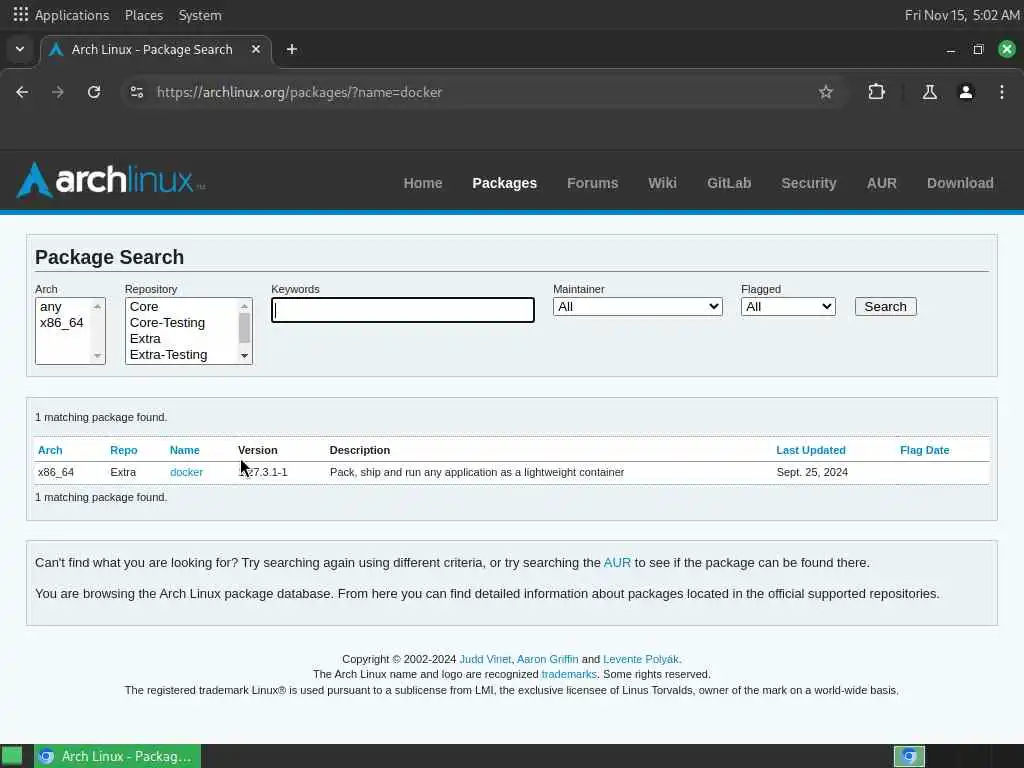
Task: Show desktop icon in bottom panel
Action: 12,756
